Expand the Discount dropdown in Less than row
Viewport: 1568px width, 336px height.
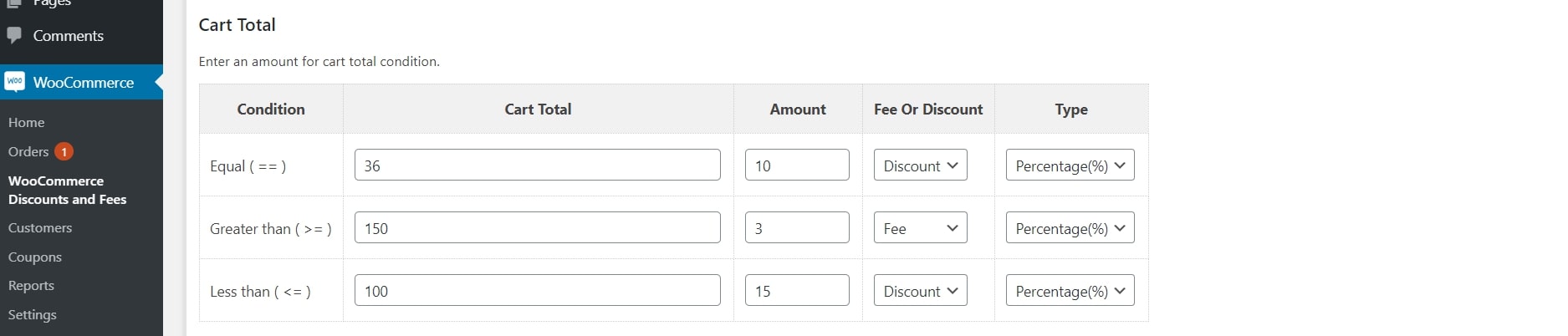click(920, 291)
